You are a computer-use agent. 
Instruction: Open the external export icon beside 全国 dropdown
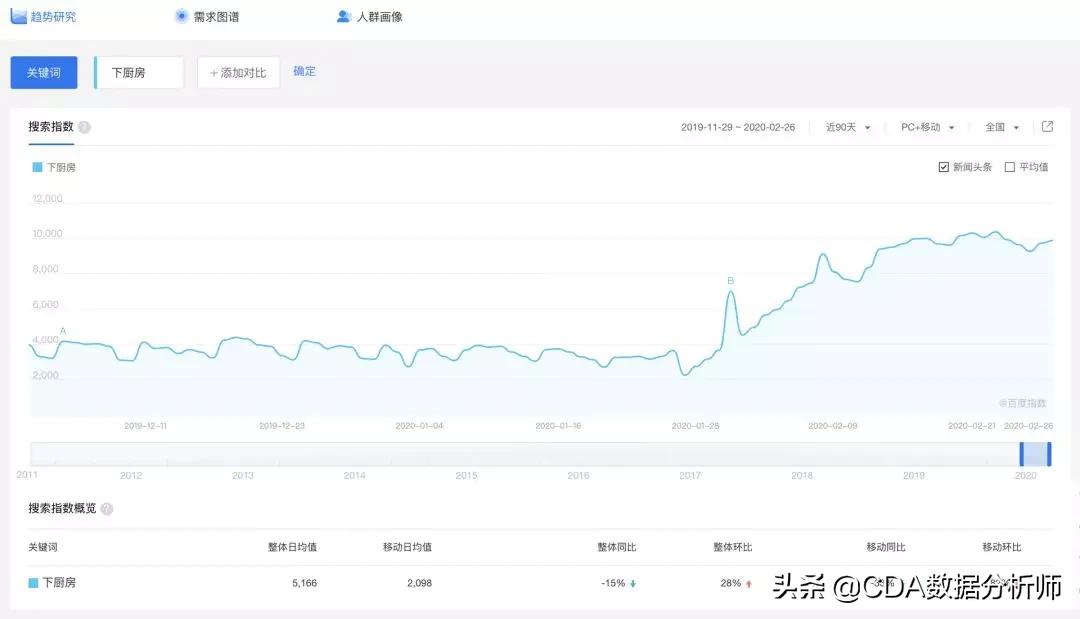coord(1047,127)
